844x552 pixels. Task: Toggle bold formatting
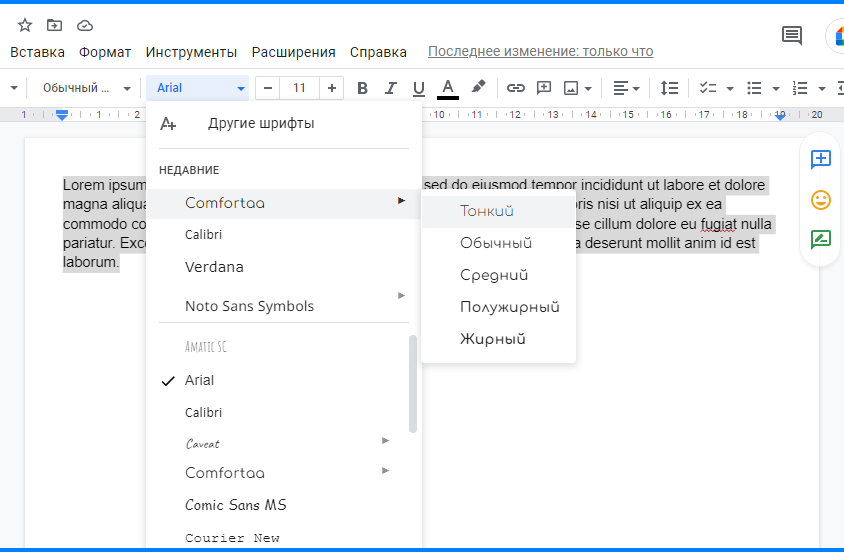coord(362,88)
